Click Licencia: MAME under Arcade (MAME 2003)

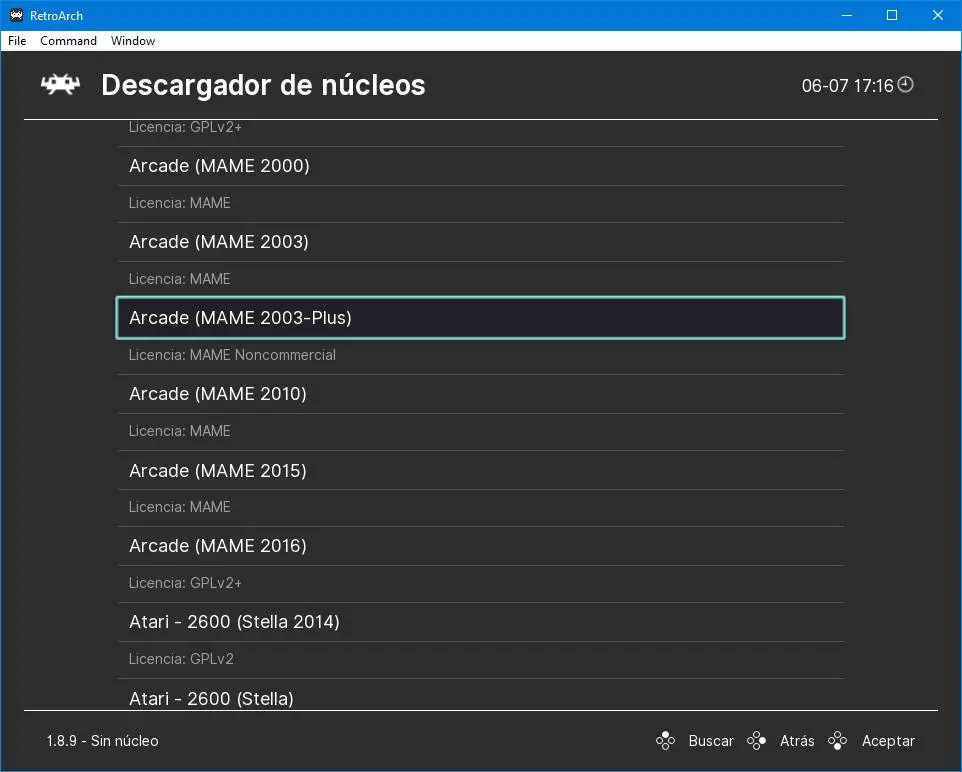click(179, 279)
